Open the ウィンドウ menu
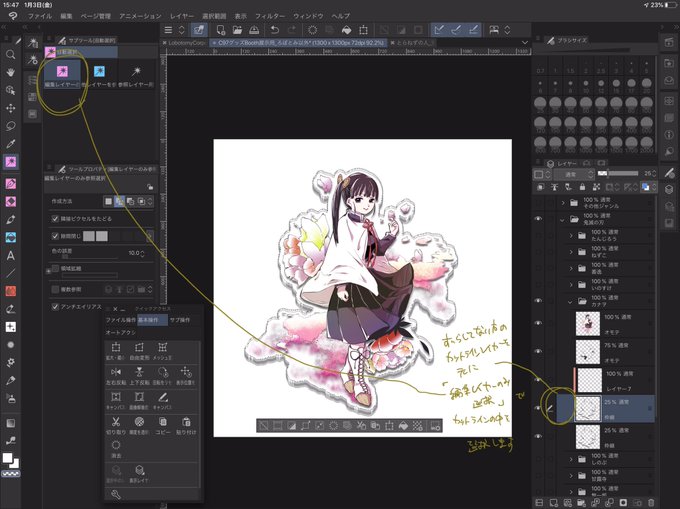 308,16
